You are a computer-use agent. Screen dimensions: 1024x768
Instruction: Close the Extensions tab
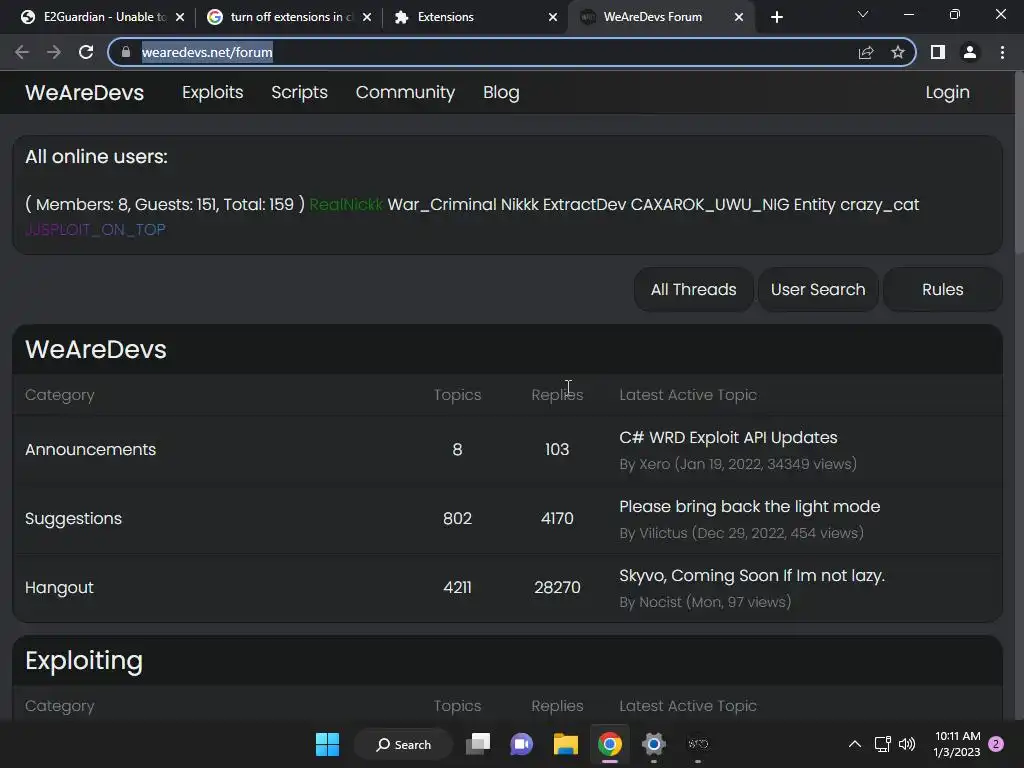(x=553, y=17)
